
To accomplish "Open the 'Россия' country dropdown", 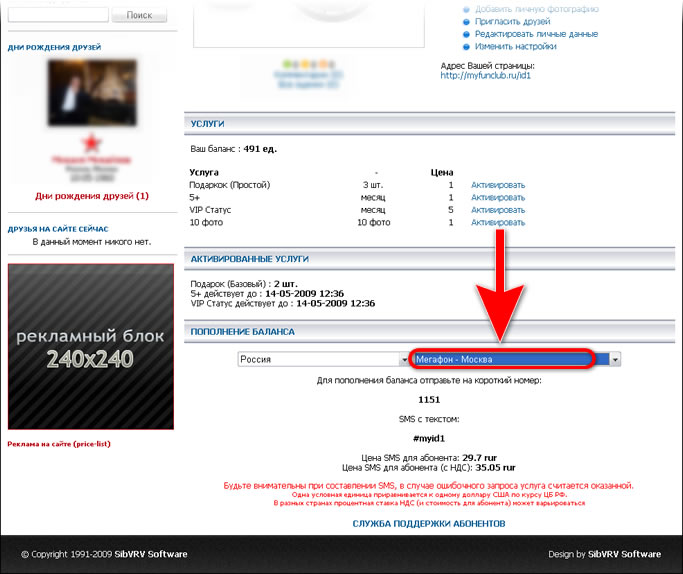I will click(x=322, y=359).
